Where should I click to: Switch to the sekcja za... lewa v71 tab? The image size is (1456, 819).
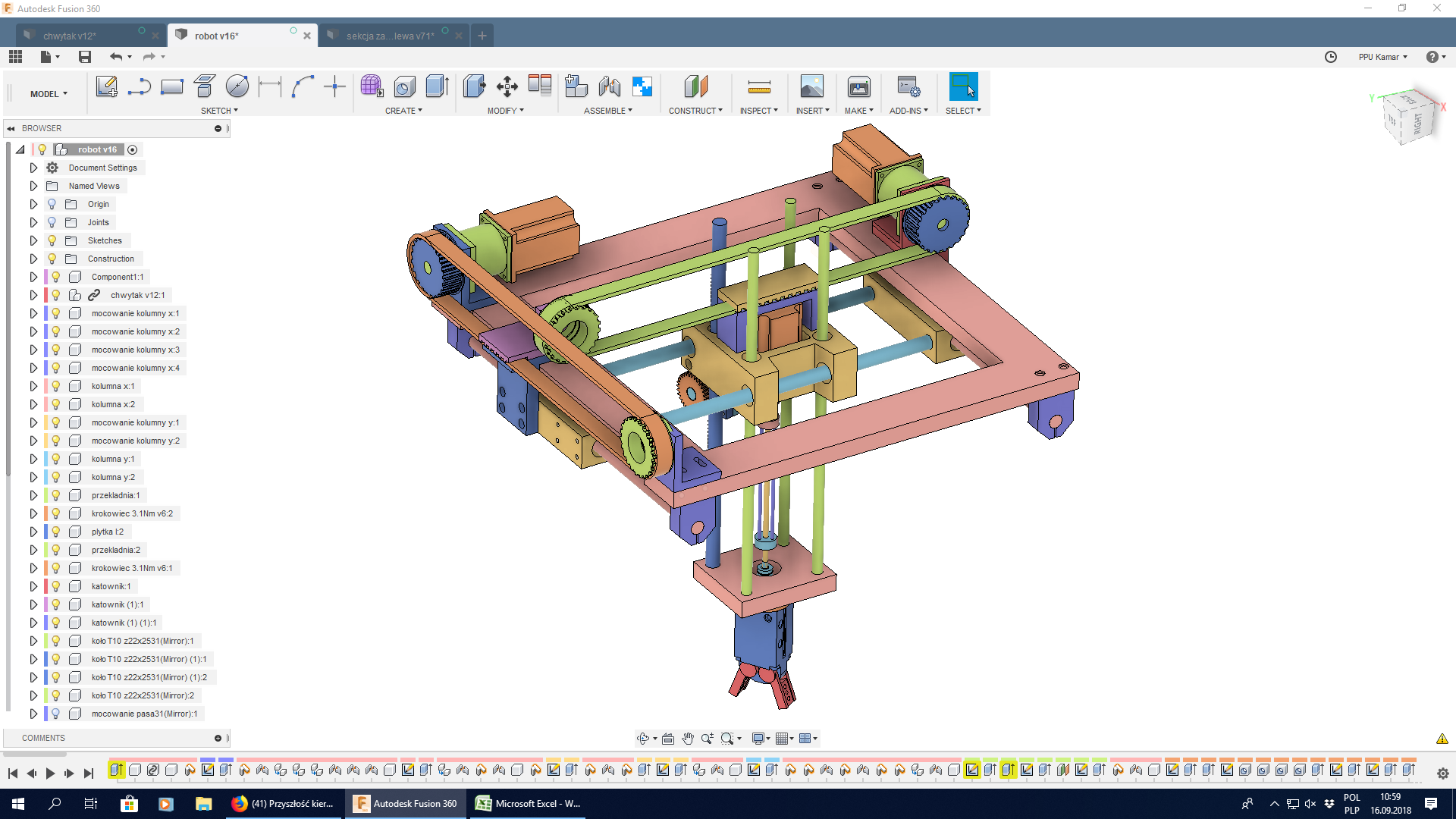[390, 36]
